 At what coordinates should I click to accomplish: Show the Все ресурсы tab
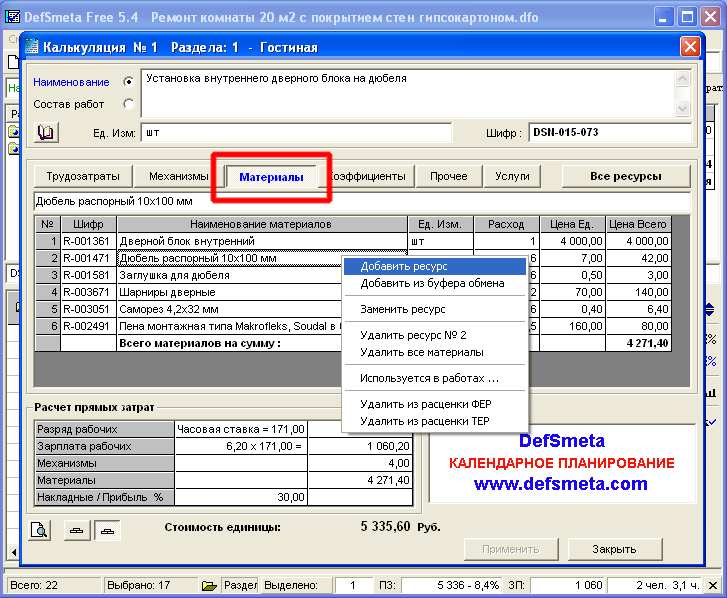coord(625,176)
